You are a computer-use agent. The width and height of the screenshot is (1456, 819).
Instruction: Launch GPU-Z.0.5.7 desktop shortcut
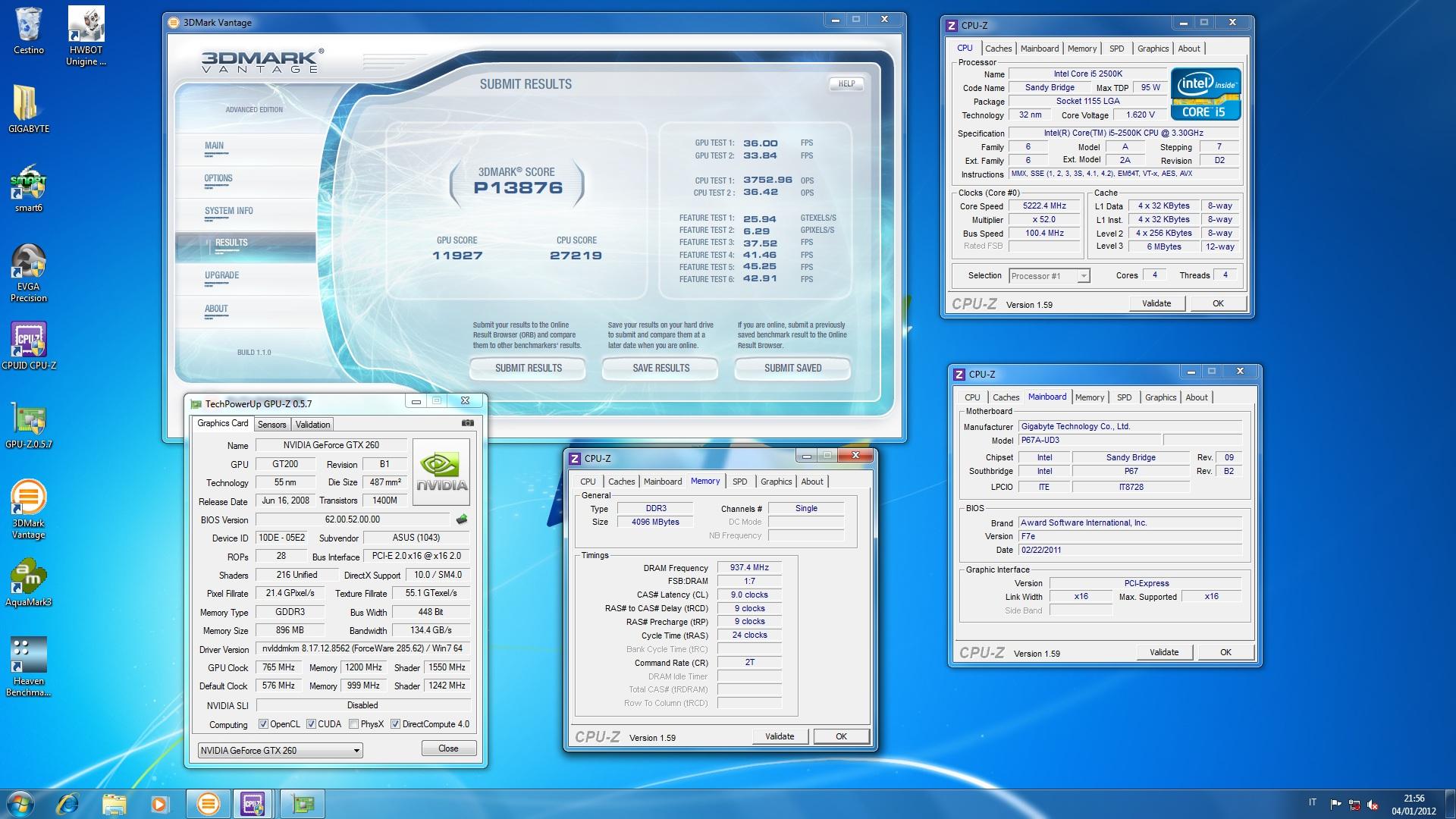[x=29, y=425]
